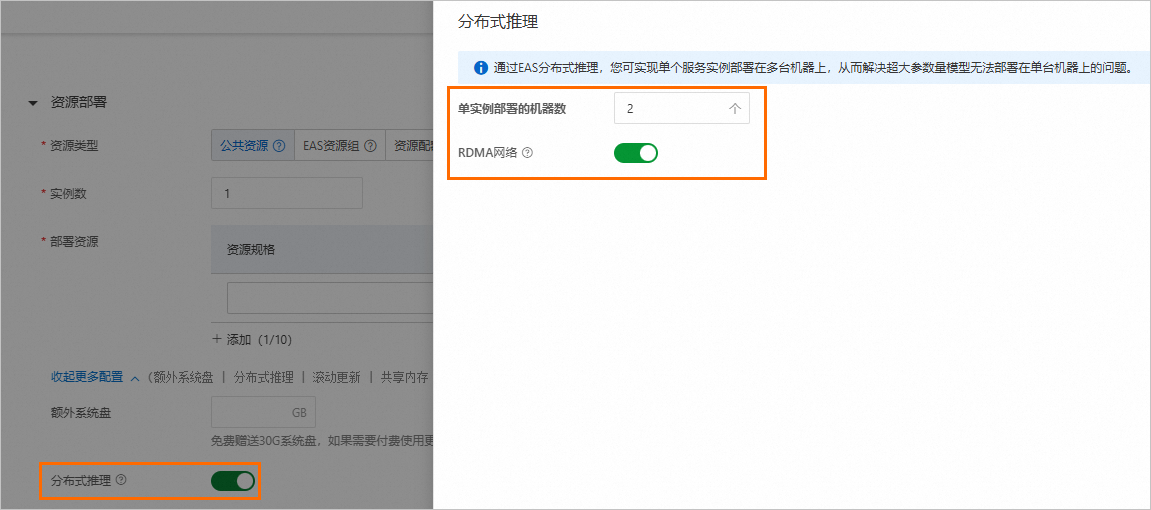Click the blue info icon in the banner
1151x510 pixels.
click(x=481, y=68)
